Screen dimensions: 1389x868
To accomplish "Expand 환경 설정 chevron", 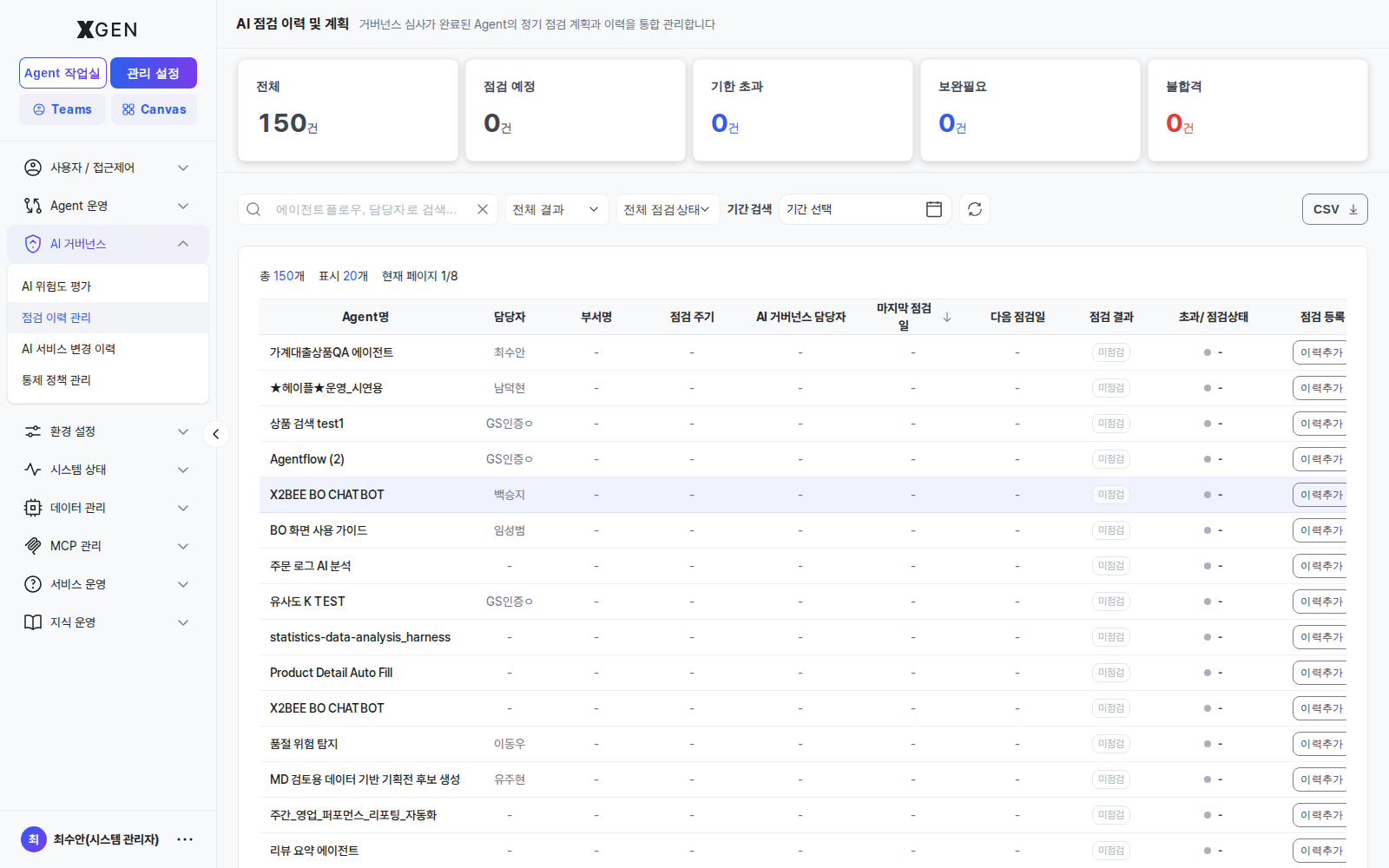I will [183, 431].
